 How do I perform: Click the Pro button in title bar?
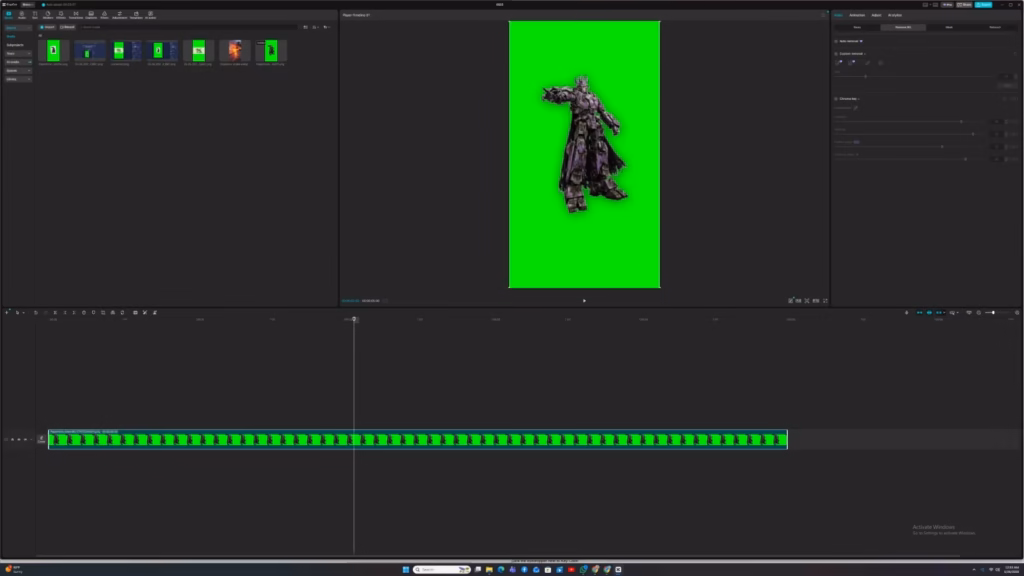coord(947,5)
